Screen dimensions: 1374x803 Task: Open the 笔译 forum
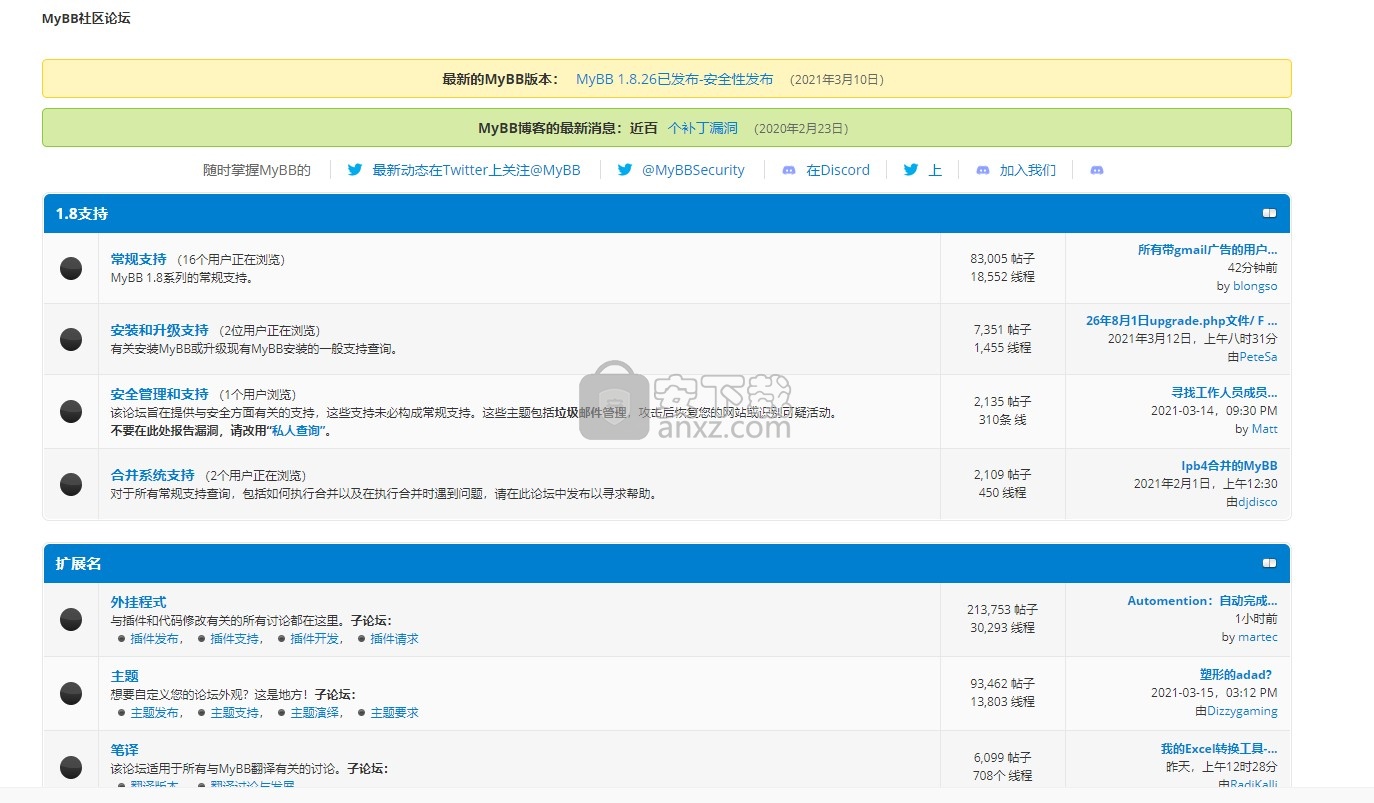pyautogui.click(x=125, y=750)
